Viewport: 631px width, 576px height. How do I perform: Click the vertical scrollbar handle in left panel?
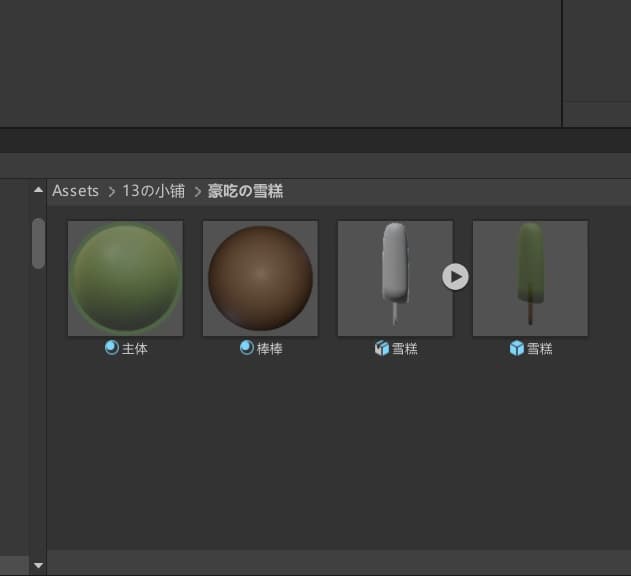tap(38, 243)
